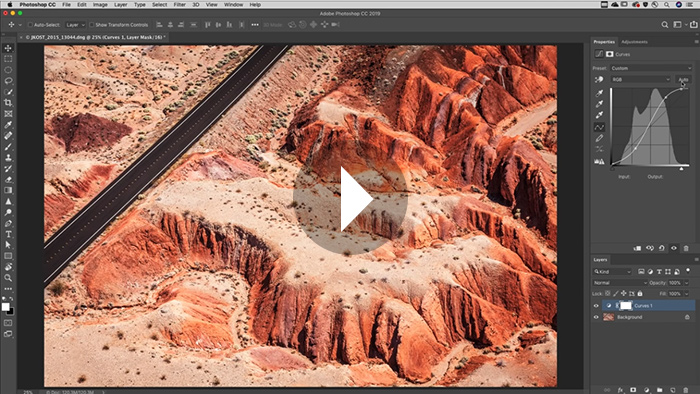Click the foreground color swatch
Viewport: 700px width, 394px height.
tap(5, 307)
